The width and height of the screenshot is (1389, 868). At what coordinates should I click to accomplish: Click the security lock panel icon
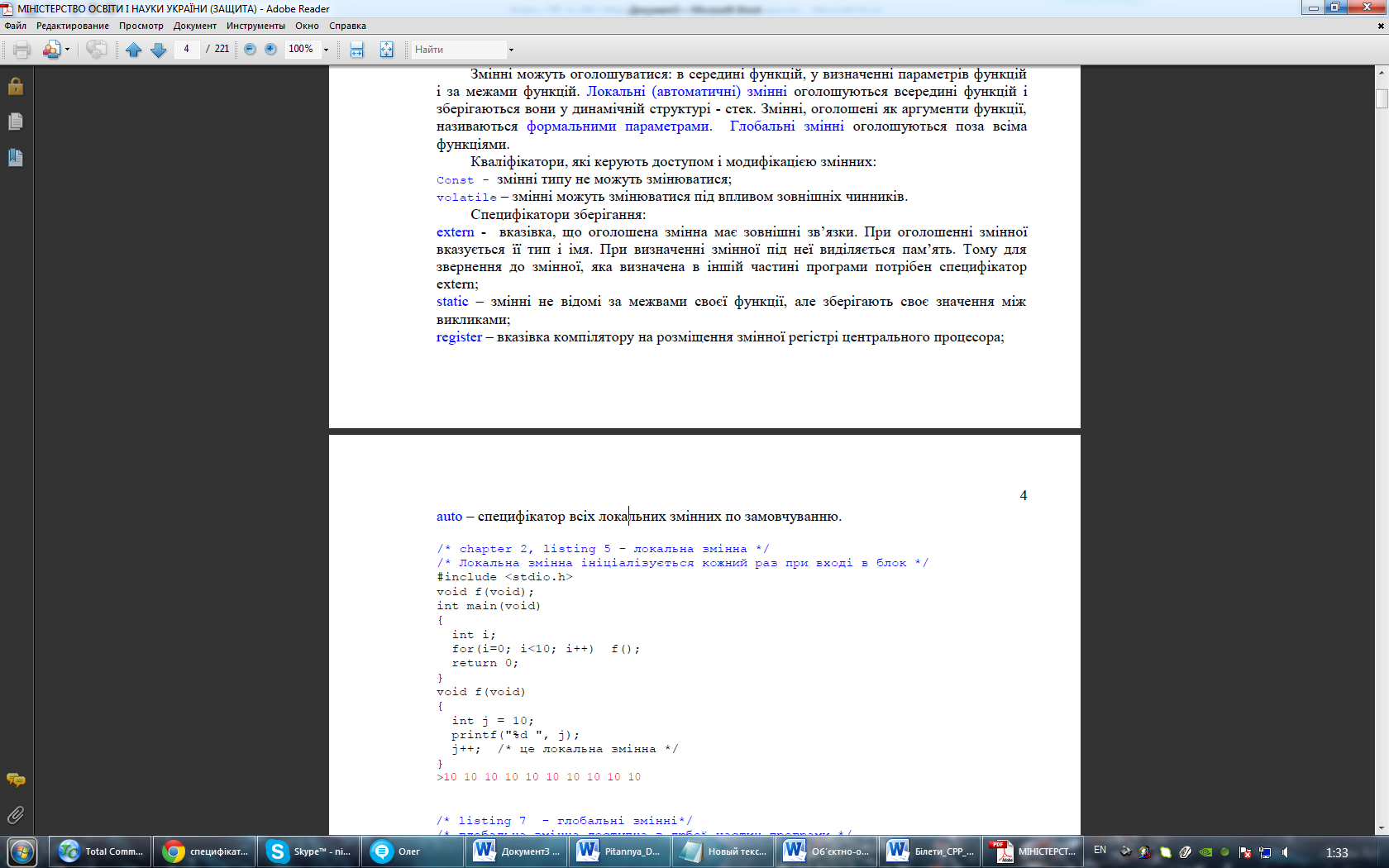click(16, 86)
